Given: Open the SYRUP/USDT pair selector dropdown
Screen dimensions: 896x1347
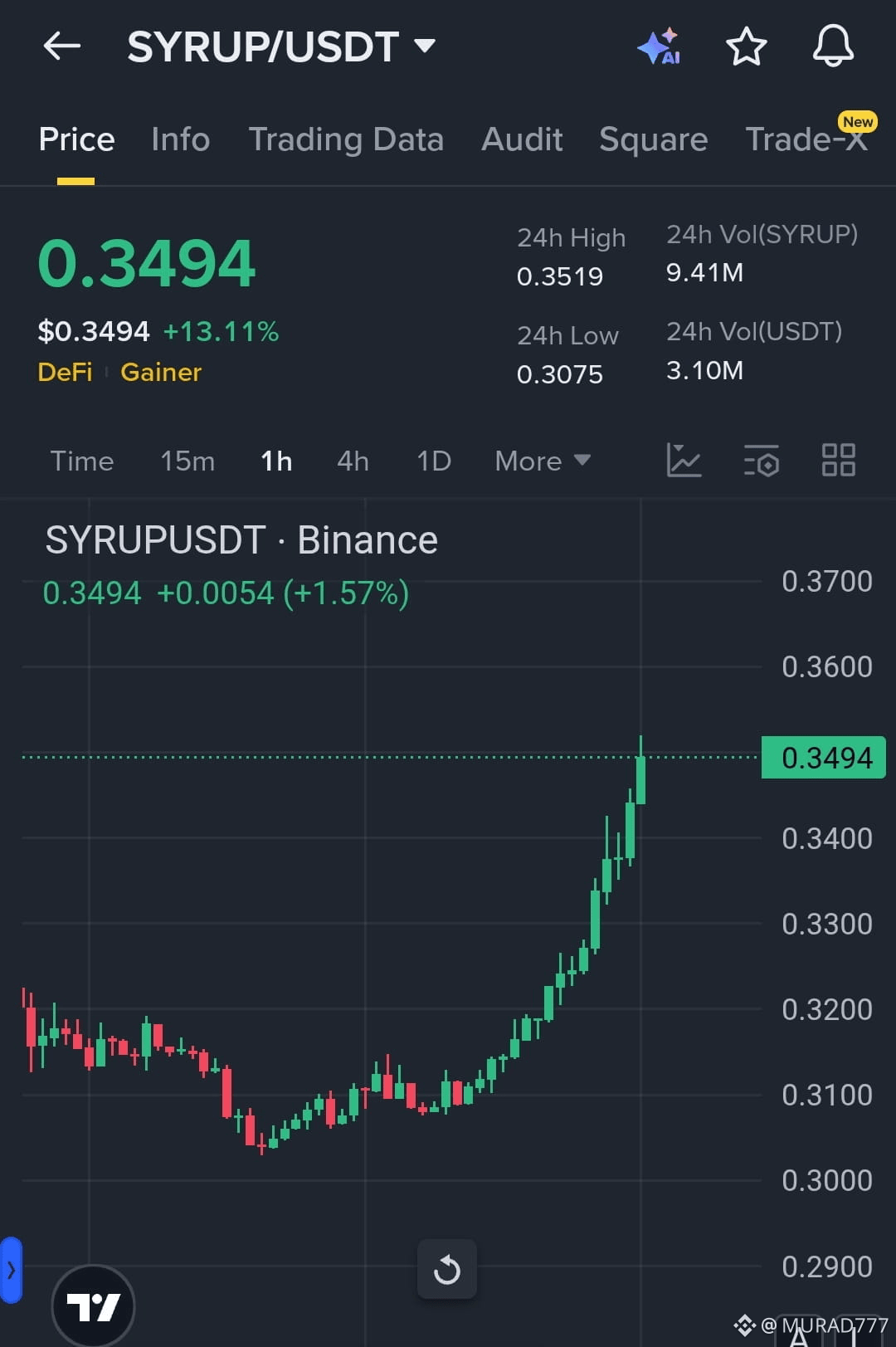Looking at the screenshot, I should tap(280, 46).
